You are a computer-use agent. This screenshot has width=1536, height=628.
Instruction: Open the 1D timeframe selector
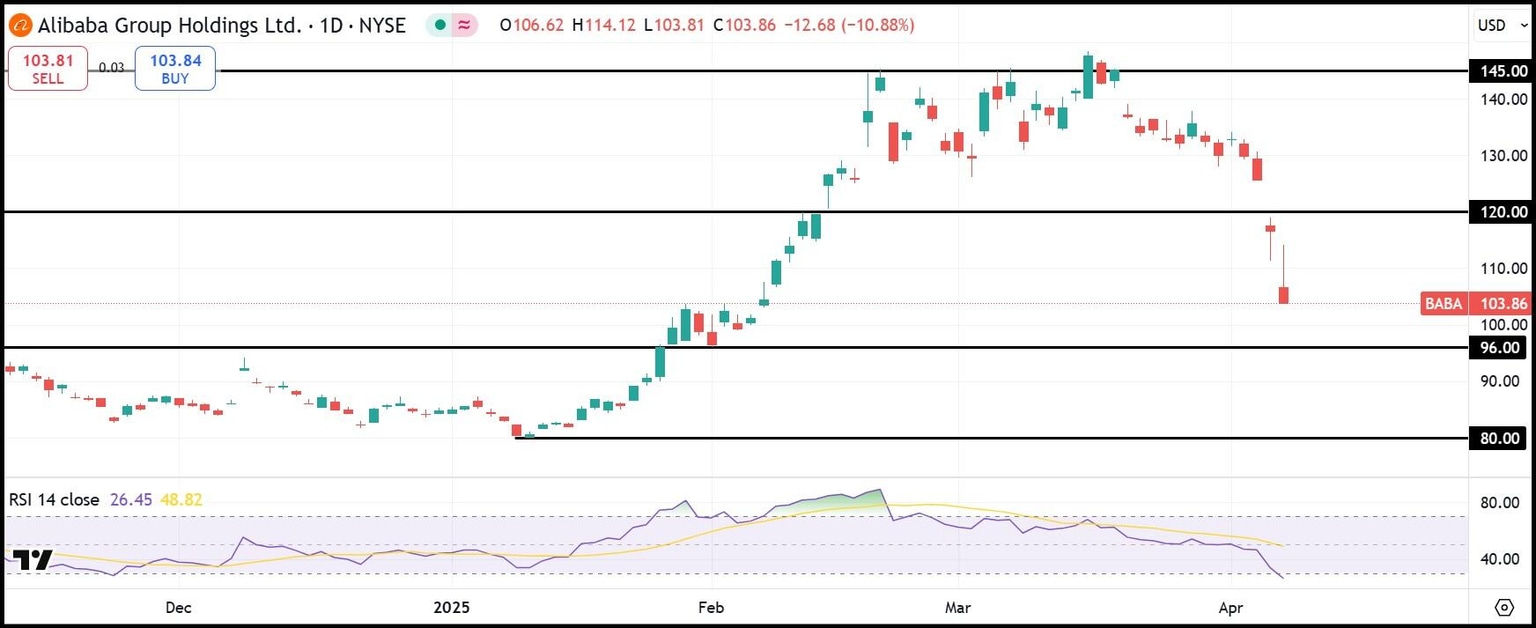[x=329, y=25]
